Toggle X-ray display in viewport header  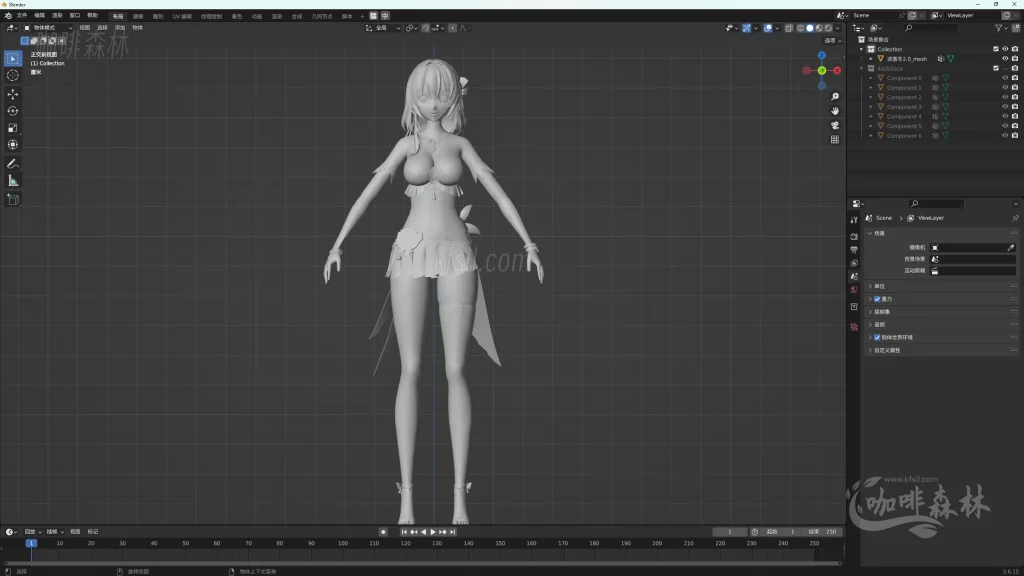(789, 28)
